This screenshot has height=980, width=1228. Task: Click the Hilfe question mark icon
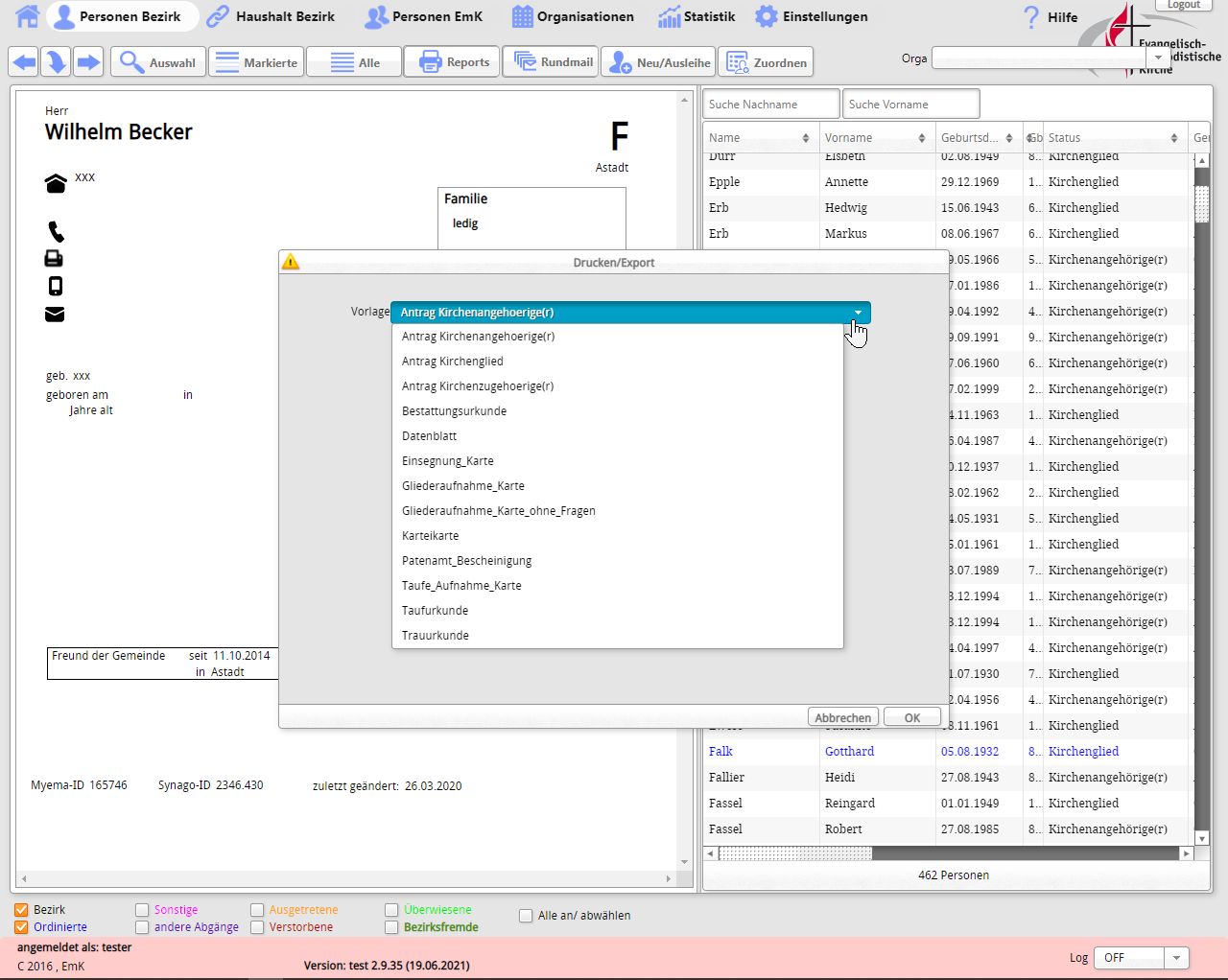coord(1031,16)
